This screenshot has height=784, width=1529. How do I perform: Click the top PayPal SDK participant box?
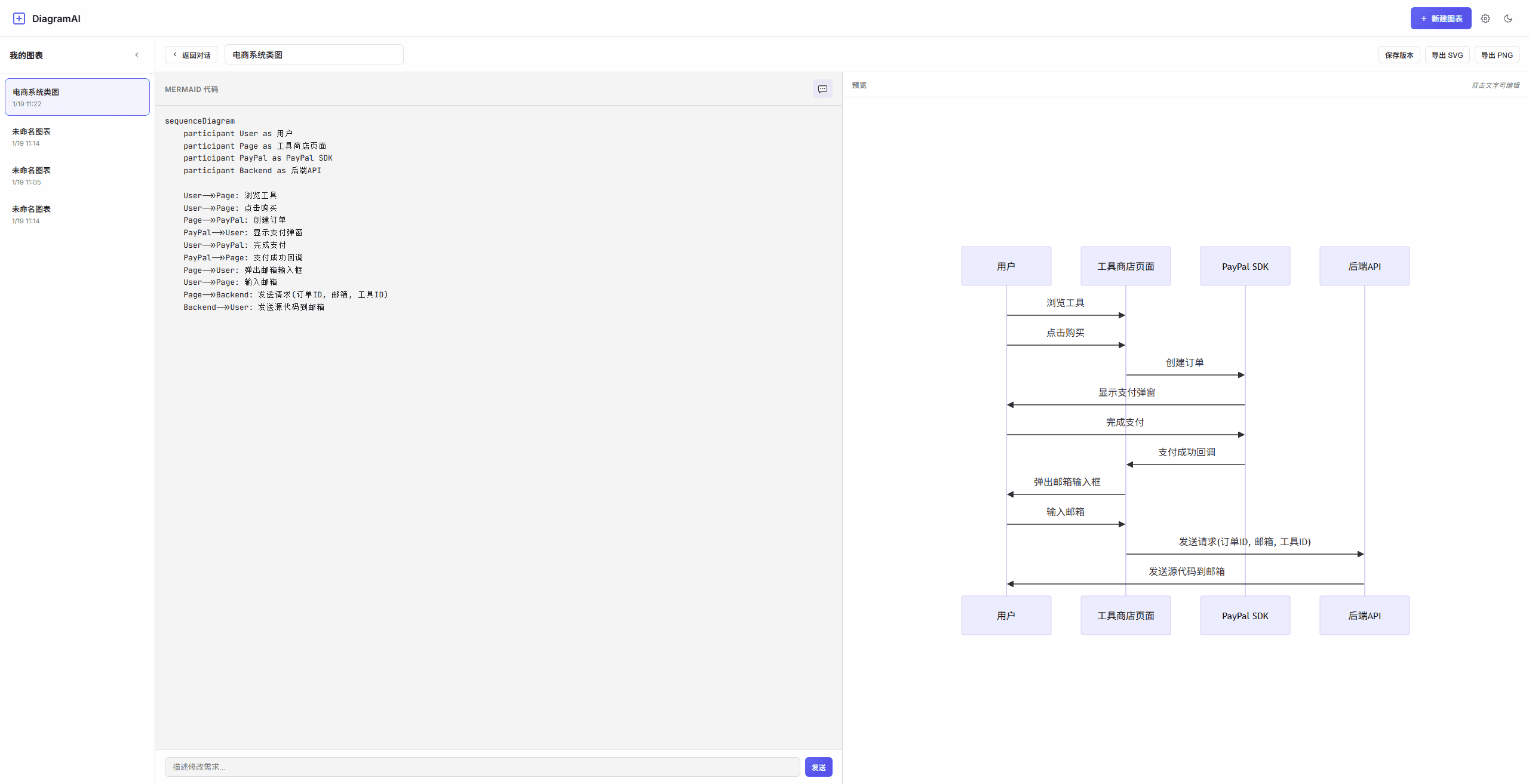click(x=1245, y=266)
